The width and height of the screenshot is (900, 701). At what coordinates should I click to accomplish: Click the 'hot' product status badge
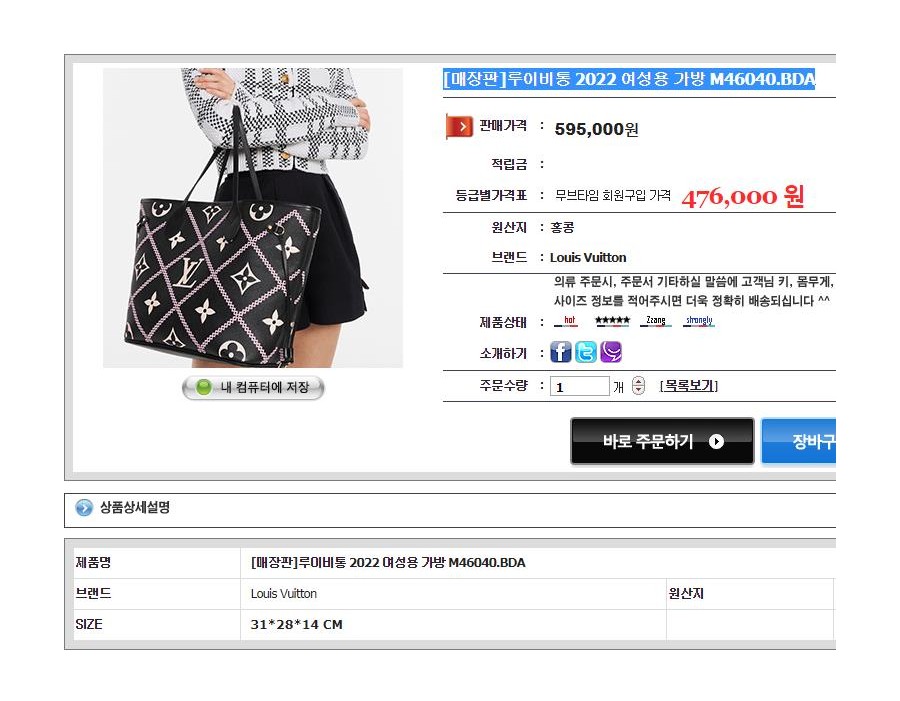[566, 321]
